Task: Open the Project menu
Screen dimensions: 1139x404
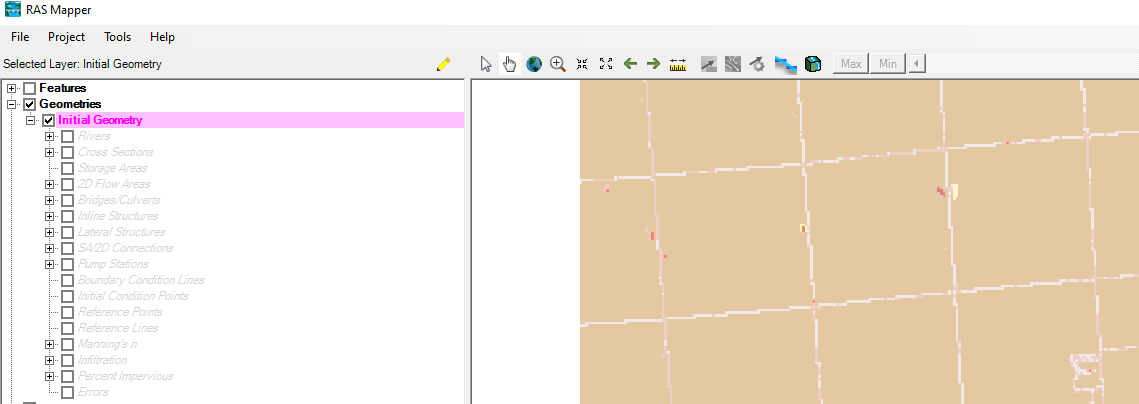Action: (x=66, y=36)
